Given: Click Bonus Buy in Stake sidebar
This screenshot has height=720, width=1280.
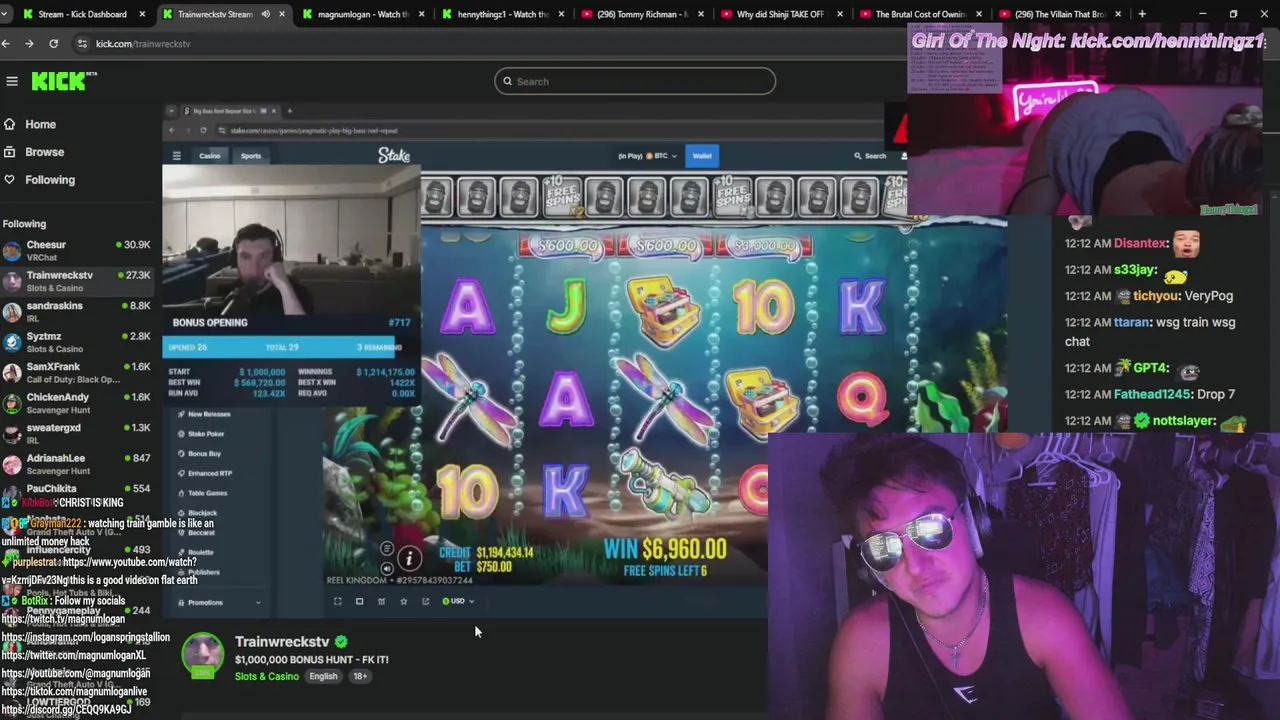Looking at the screenshot, I should pyautogui.click(x=204, y=454).
